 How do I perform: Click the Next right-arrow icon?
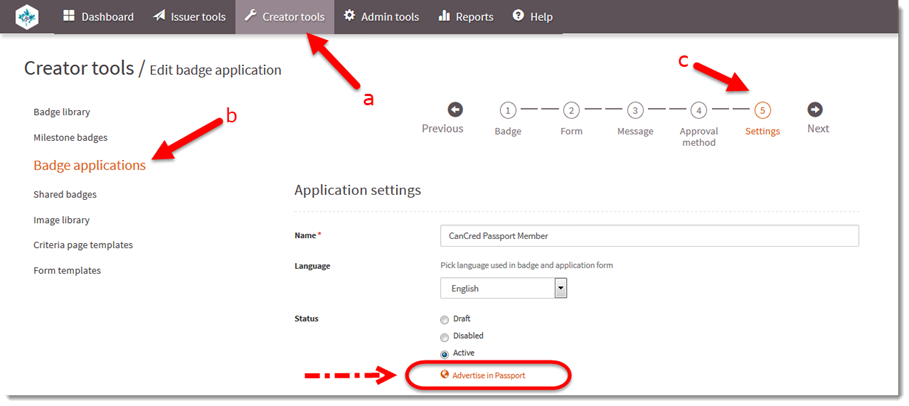pyautogui.click(x=815, y=110)
